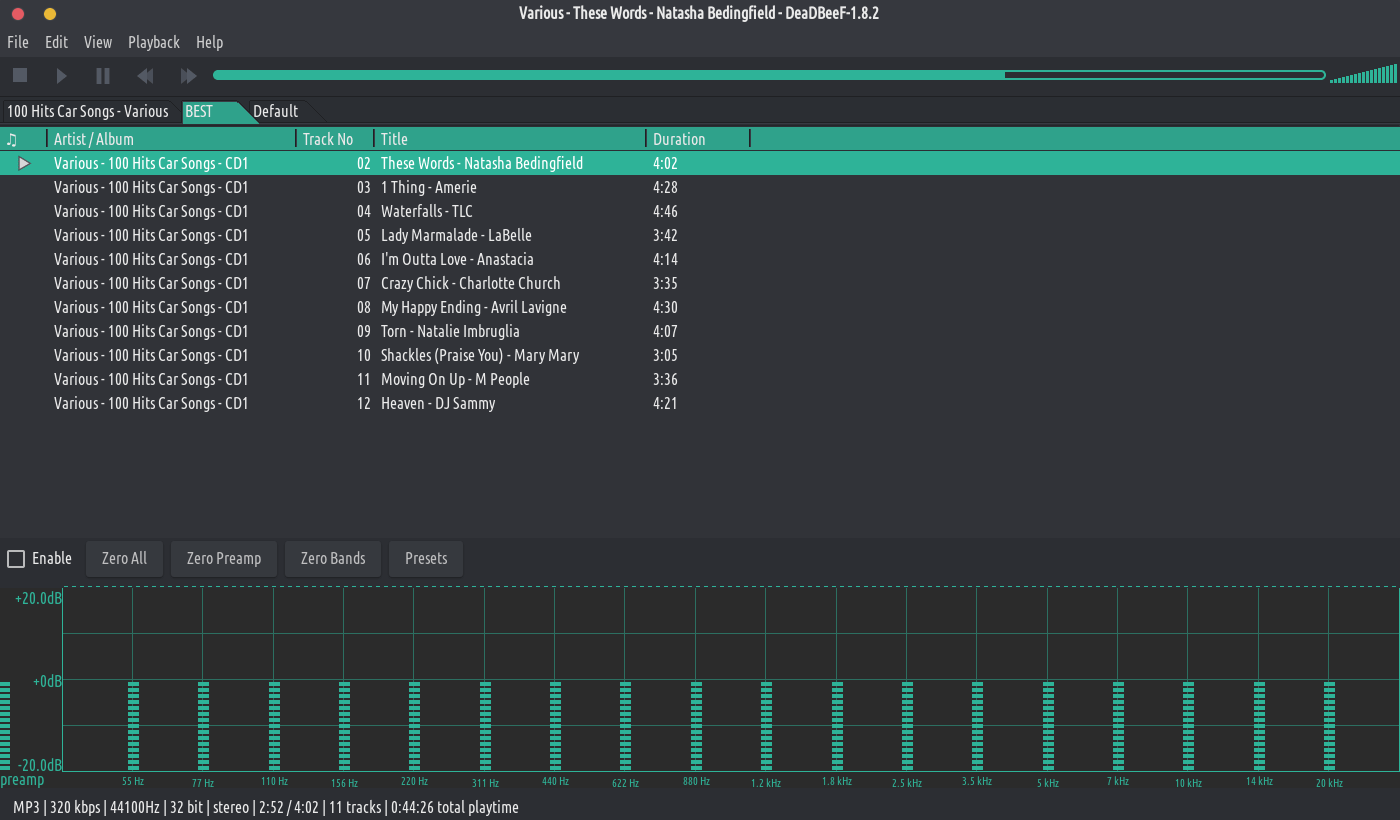This screenshot has height=820, width=1400.
Task: Pause the current track
Action: tap(103, 75)
